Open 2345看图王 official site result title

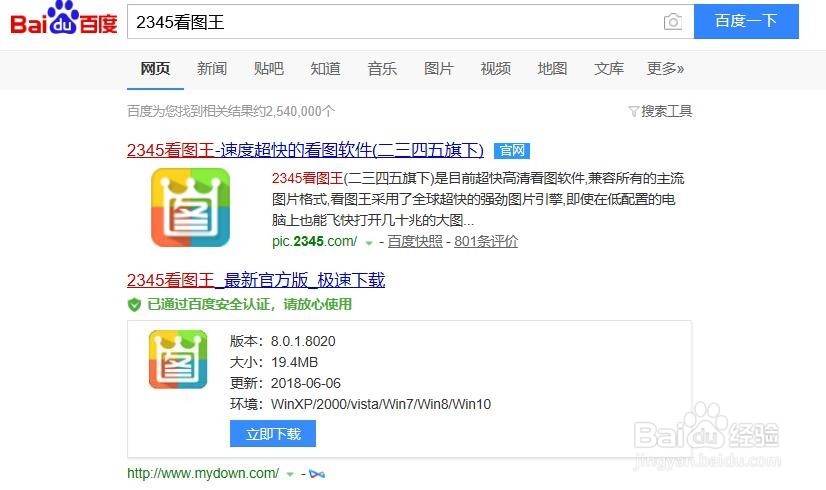(305, 150)
